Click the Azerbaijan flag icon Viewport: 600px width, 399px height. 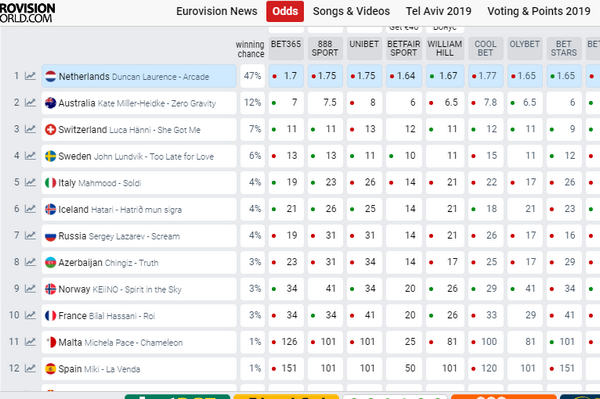click(51, 262)
